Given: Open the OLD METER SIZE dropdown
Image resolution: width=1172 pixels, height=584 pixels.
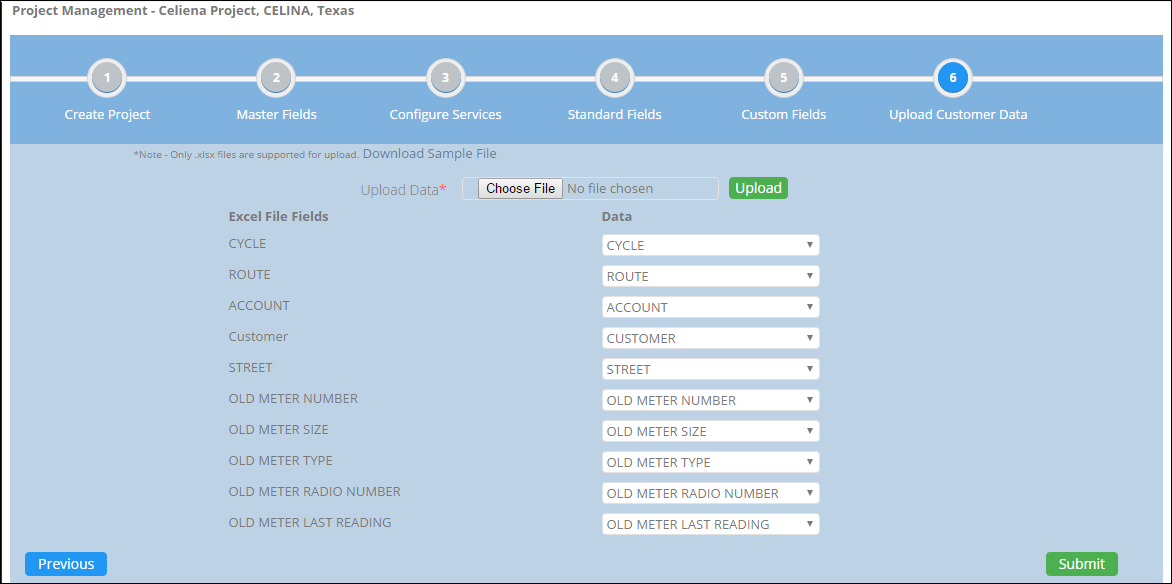Looking at the screenshot, I should (710, 431).
